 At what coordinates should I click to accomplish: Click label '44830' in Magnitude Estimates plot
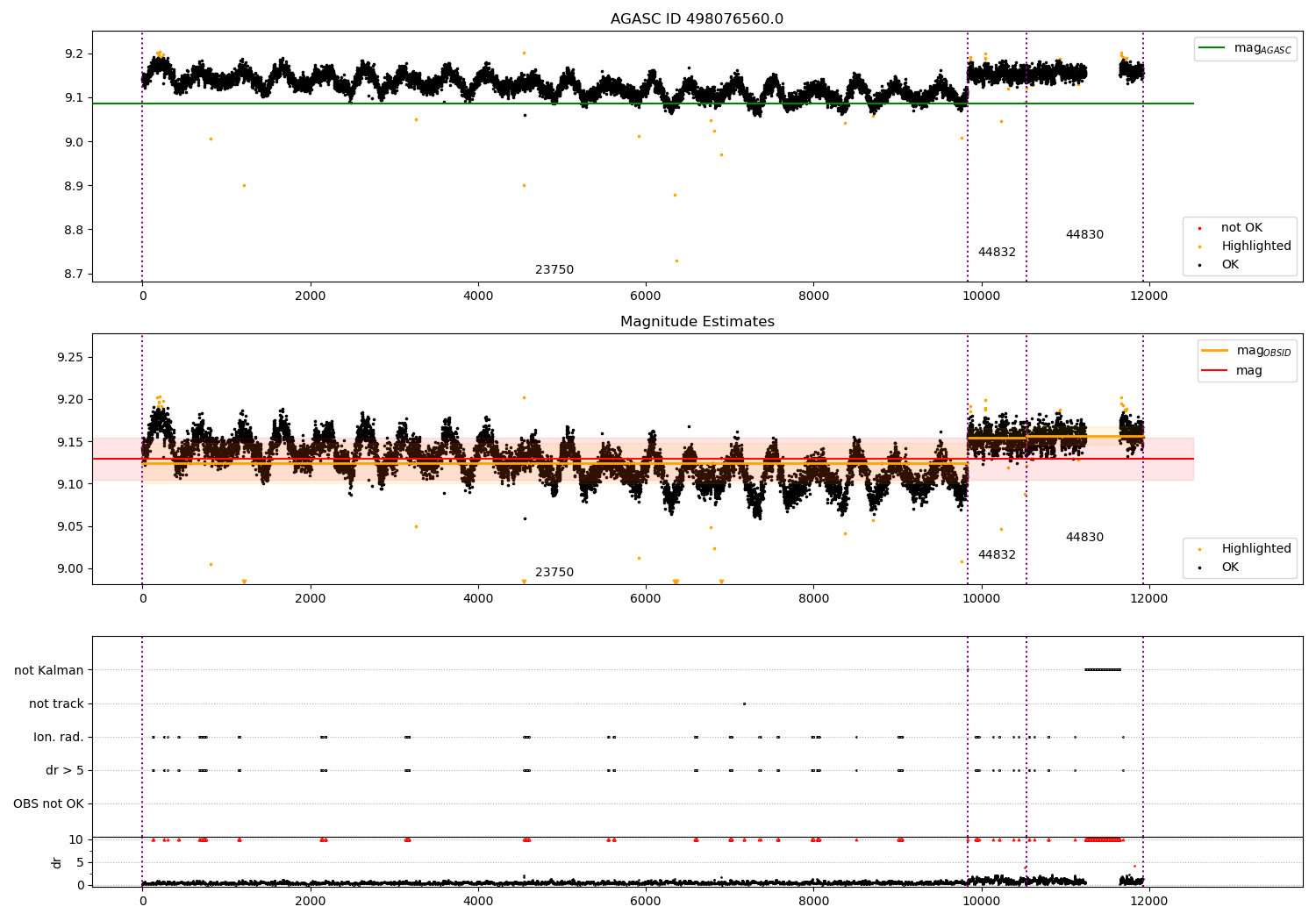1084,538
